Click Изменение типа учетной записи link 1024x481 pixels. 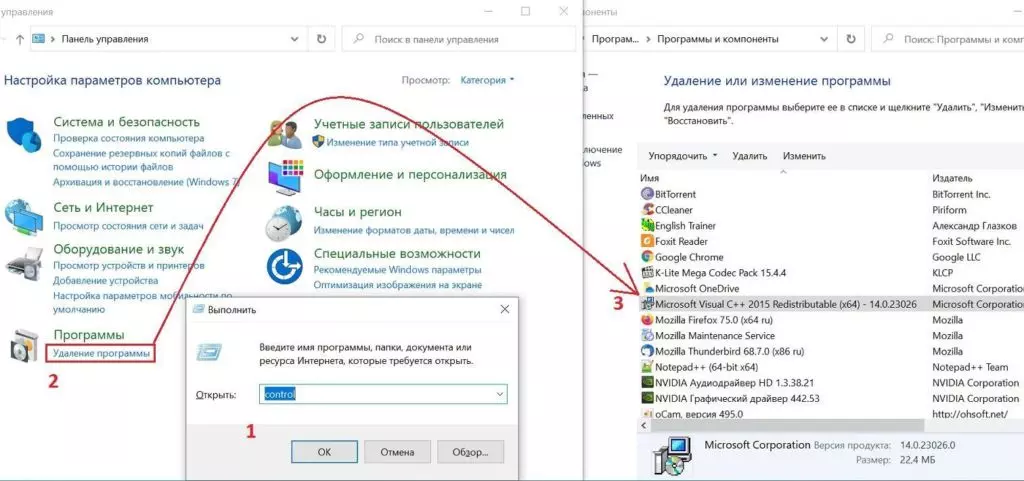[398, 142]
